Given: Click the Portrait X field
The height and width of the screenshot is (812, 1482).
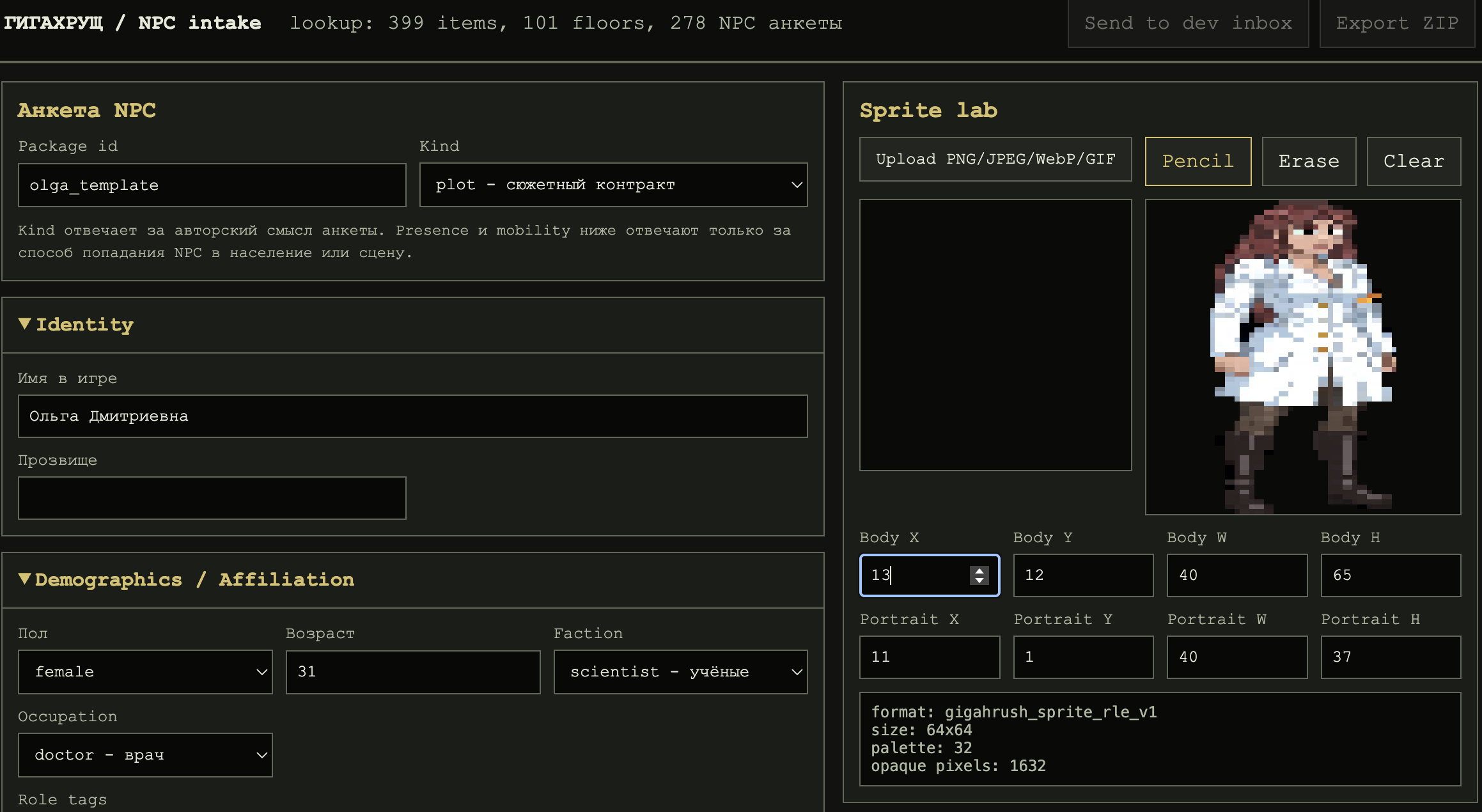Looking at the screenshot, I should (x=930, y=657).
